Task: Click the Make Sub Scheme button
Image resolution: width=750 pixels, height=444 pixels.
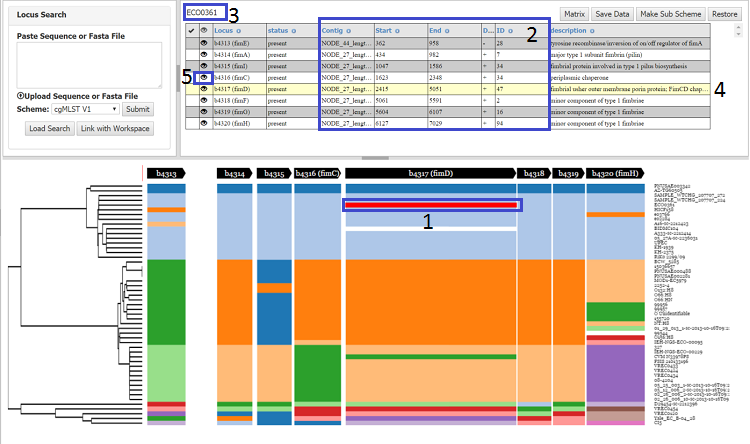Action: tap(671, 14)
